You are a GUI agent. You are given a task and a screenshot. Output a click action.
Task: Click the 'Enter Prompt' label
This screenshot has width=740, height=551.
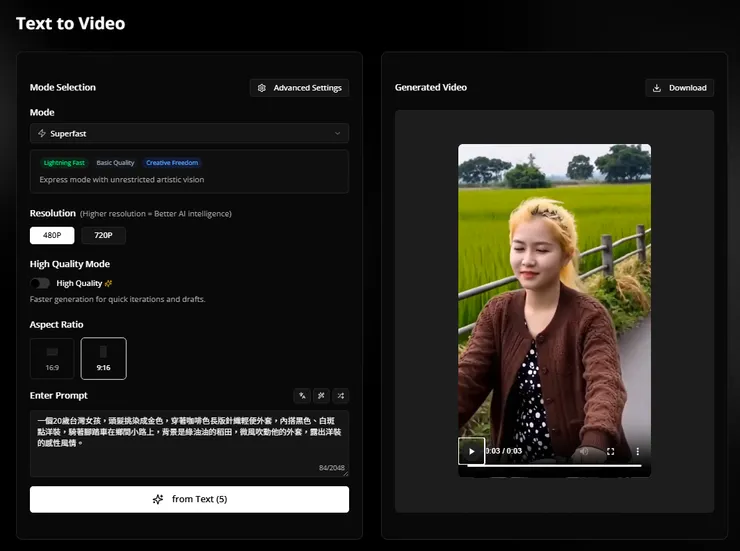59,395
